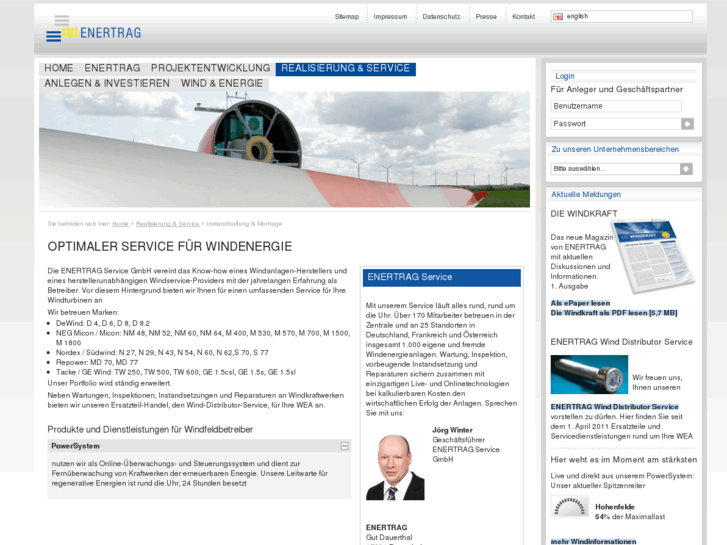Open Die Windkraft als PDF lesen link
727x545 pixels.
click(x=614, y=313)
